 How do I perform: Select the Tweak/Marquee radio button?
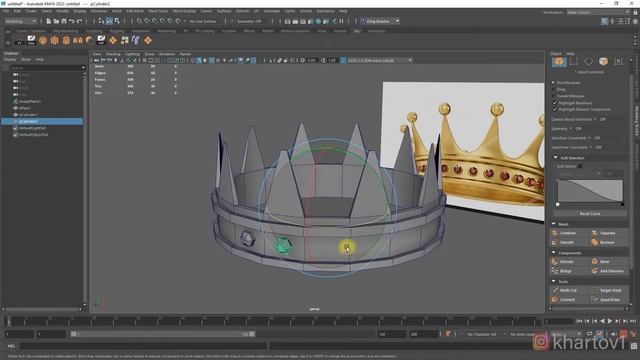pos(553,96)
